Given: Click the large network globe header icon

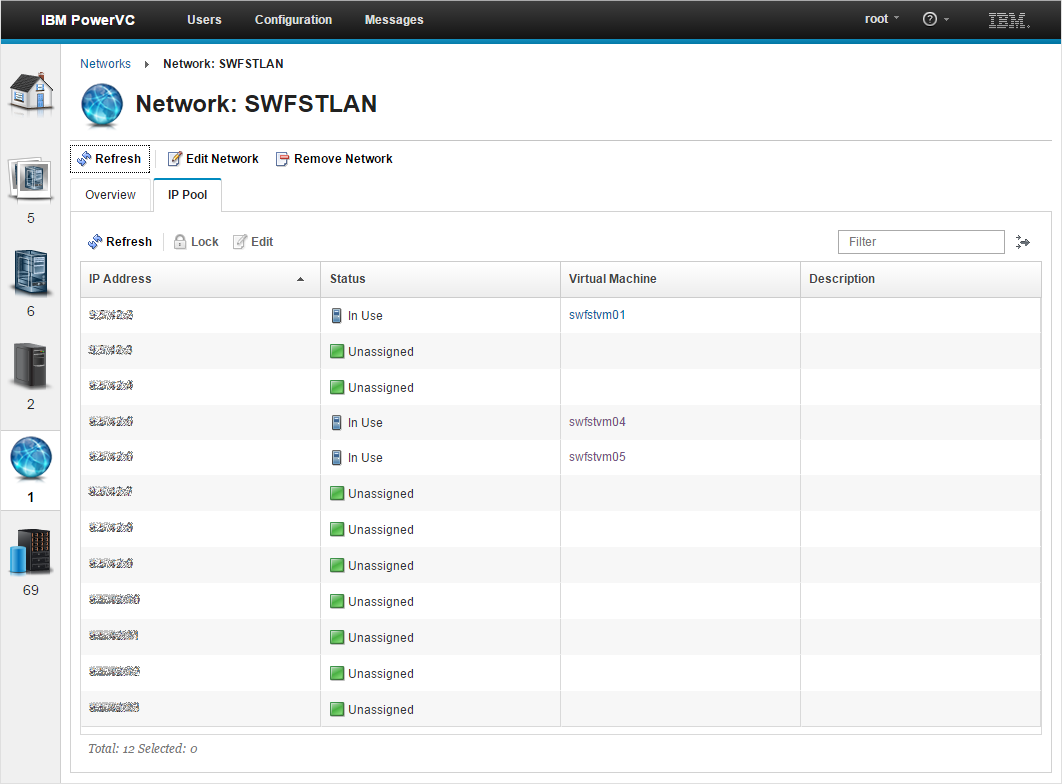Looking at the screenshot, I should coord(102,105).
